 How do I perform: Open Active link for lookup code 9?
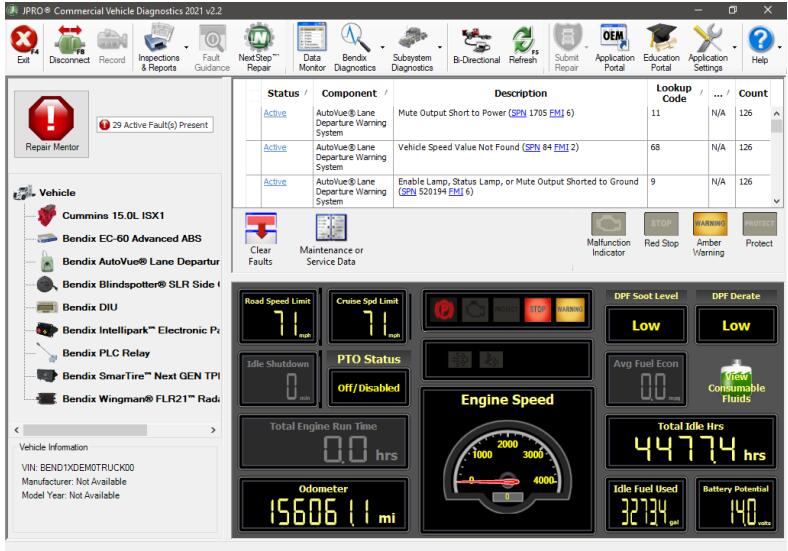click(x=275, y=181)
